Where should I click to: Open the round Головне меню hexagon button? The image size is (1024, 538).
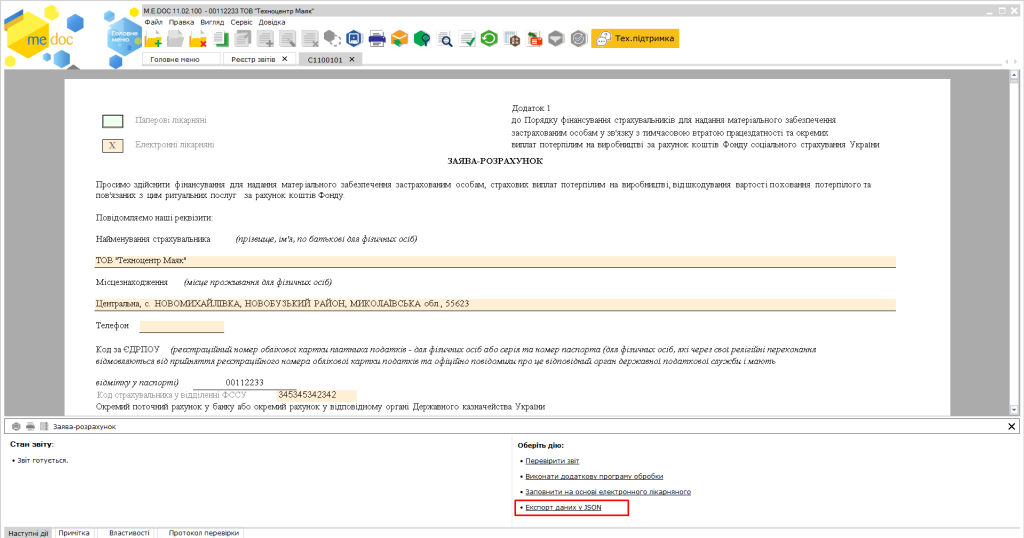click(x=124, y=35)
